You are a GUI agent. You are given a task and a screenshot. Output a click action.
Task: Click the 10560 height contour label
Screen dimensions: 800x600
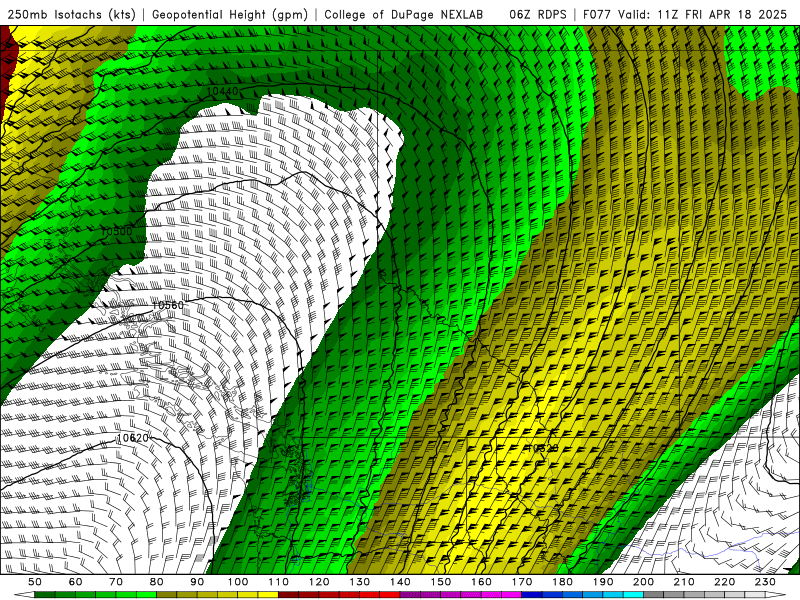pos(168,305)
